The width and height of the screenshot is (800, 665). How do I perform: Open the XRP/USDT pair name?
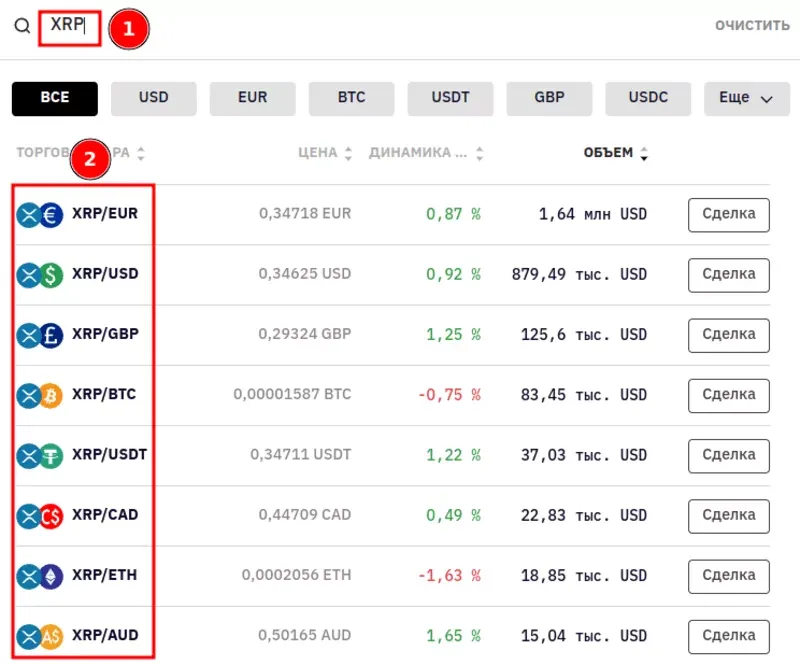[x=109, y=454]
